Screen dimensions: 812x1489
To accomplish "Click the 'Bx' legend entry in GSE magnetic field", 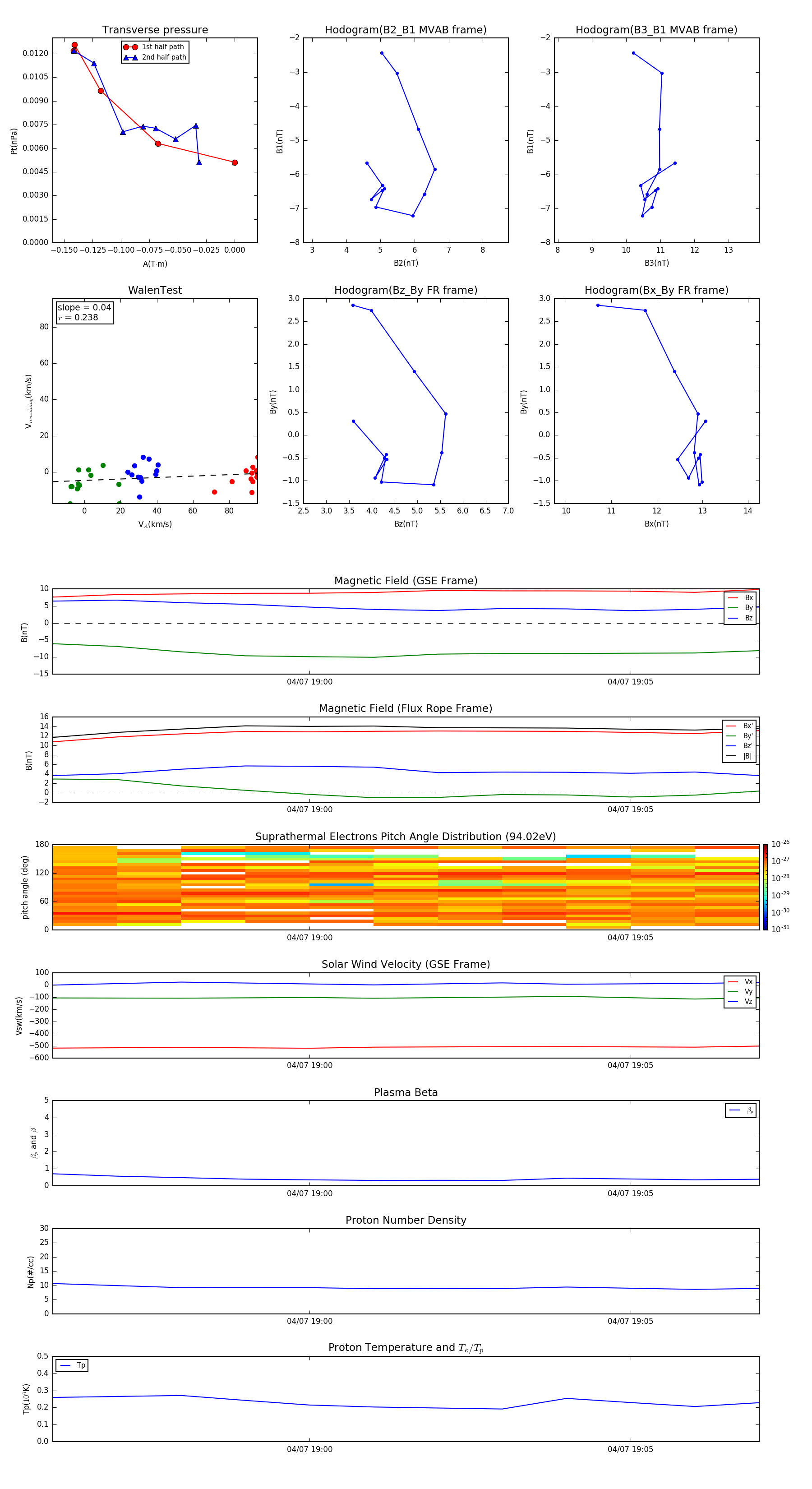I will pyautogui.click(x=740, y=598).
